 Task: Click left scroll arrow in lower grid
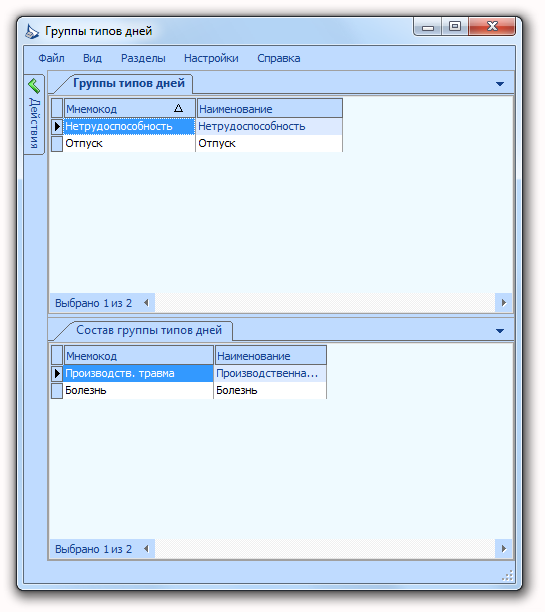point(146,549)
